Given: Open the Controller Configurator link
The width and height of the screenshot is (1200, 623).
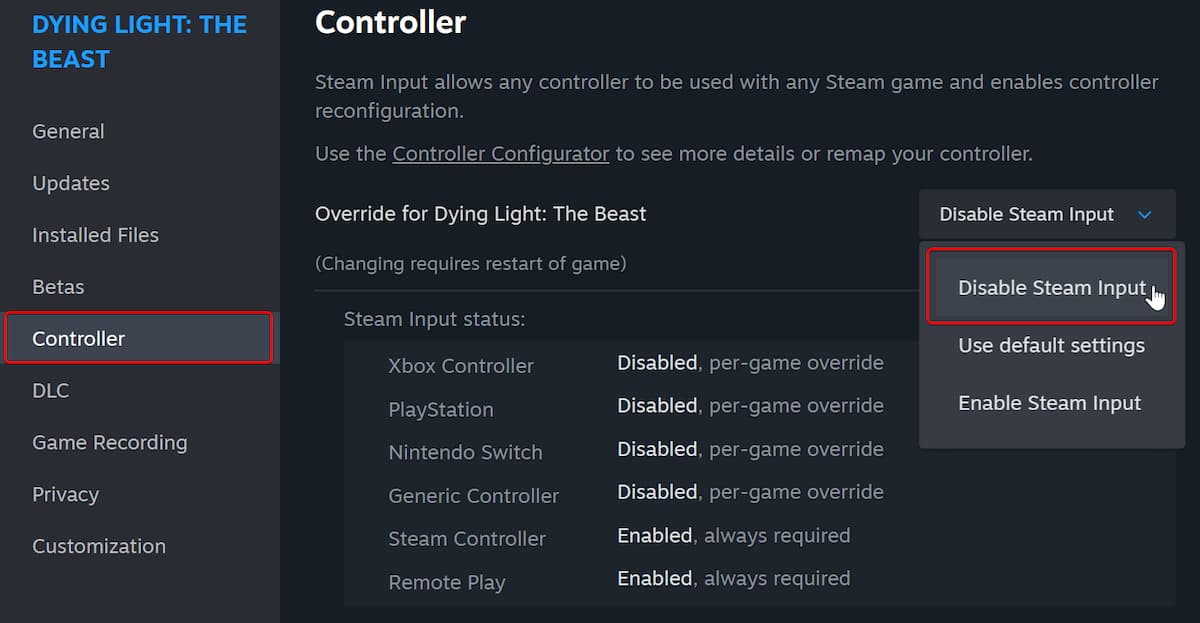Looking at the screenshot, I should click(500, 154).
